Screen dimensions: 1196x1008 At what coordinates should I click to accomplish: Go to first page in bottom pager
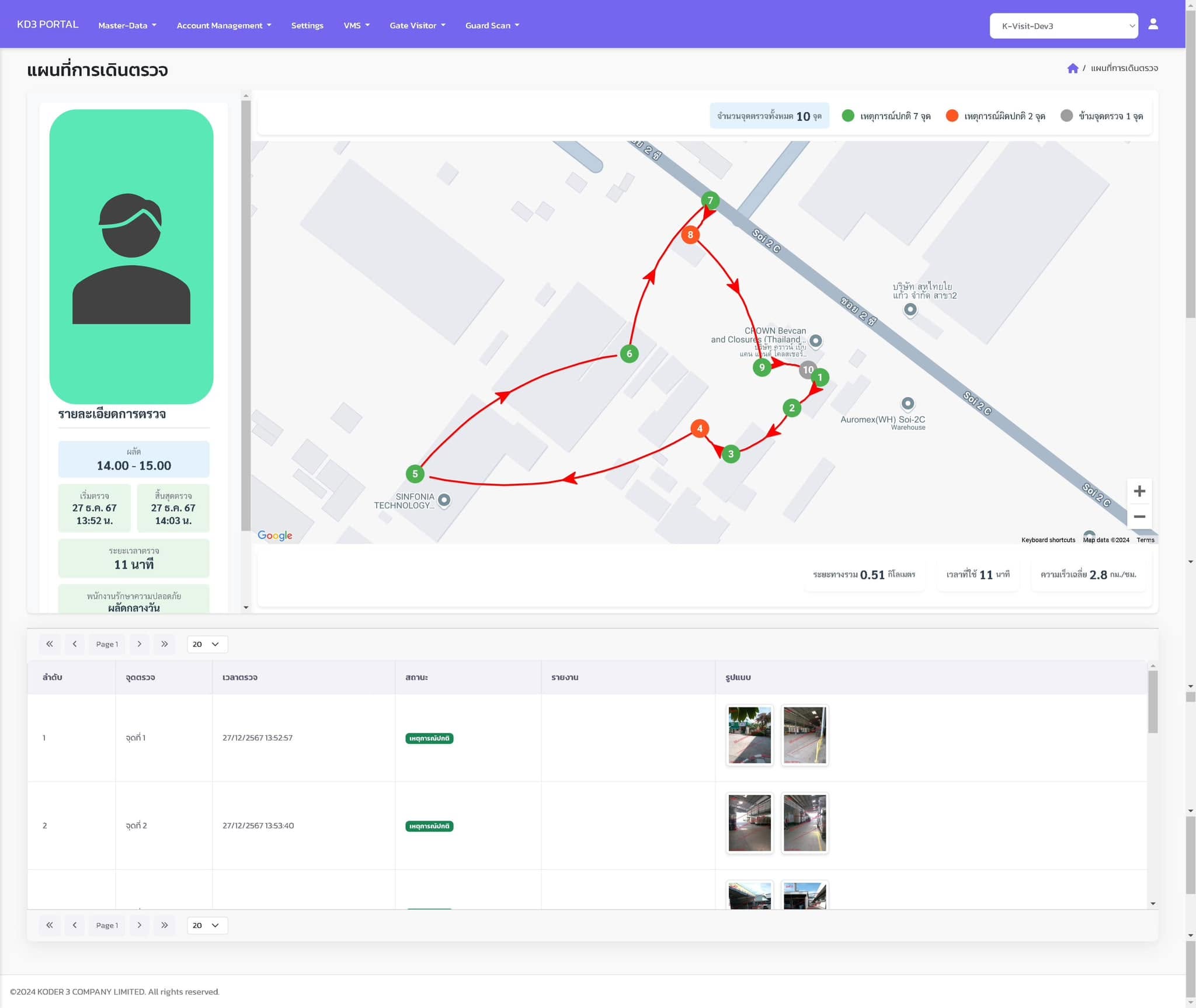click(x=50, y=925)
